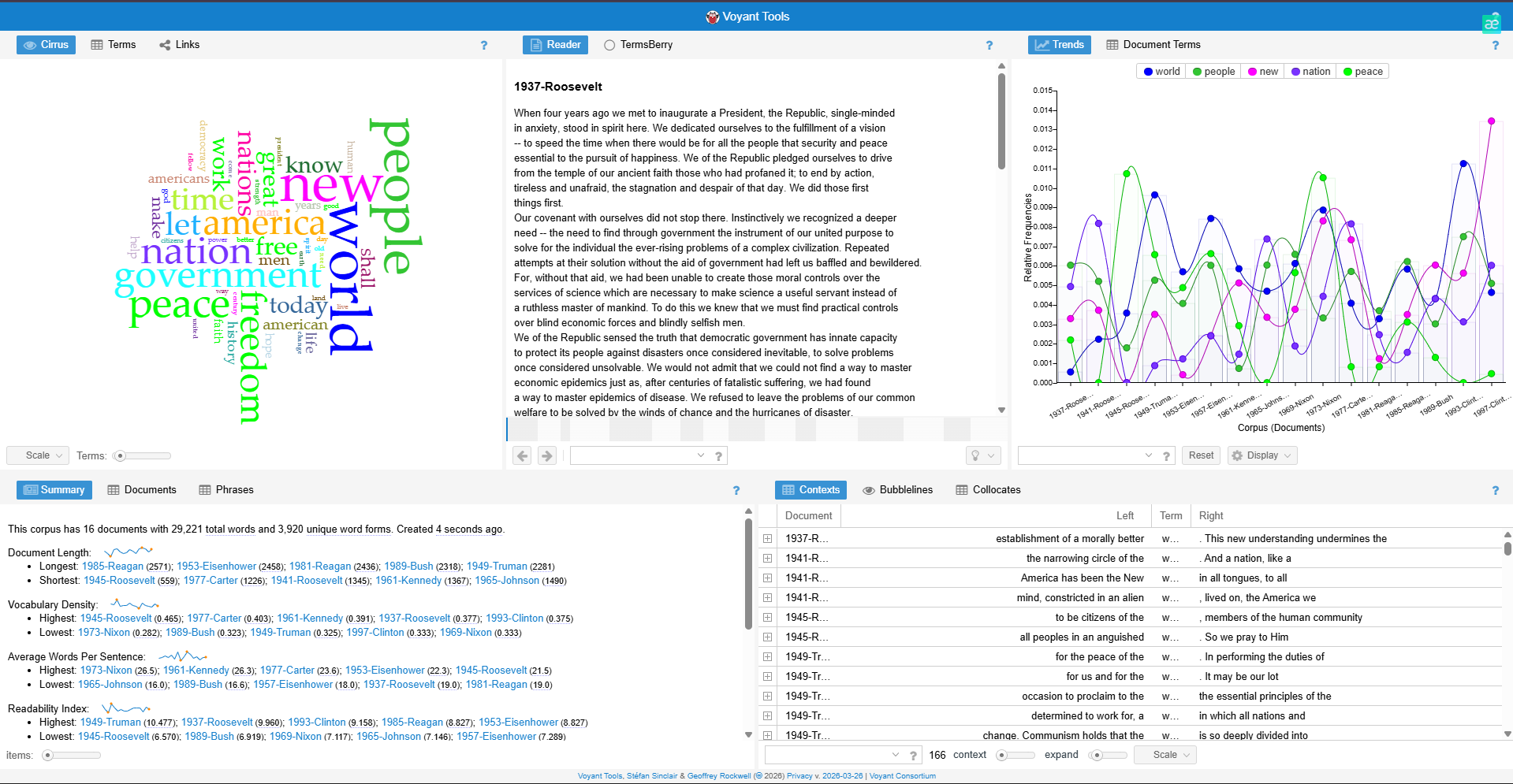Viewport: 1513px width, 784px height.
Task: Toggle the 'world' series in Trends legend
Action: [1161, 72]
